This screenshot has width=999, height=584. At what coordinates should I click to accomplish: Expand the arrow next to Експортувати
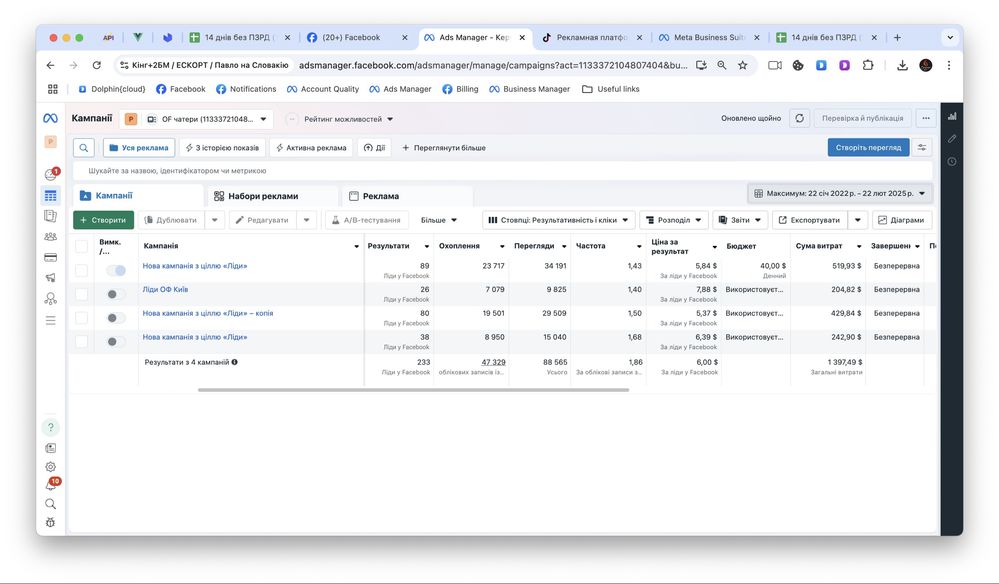click(858, 220)
